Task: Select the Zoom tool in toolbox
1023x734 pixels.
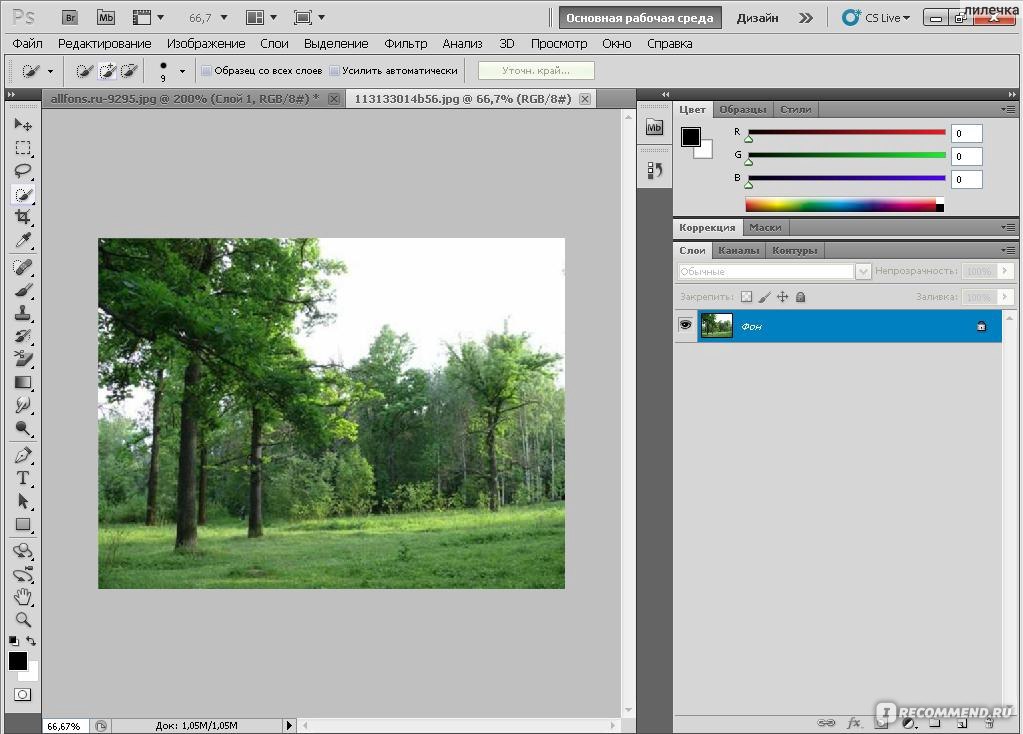Action: pyautogui.click(x=23, y=620)
